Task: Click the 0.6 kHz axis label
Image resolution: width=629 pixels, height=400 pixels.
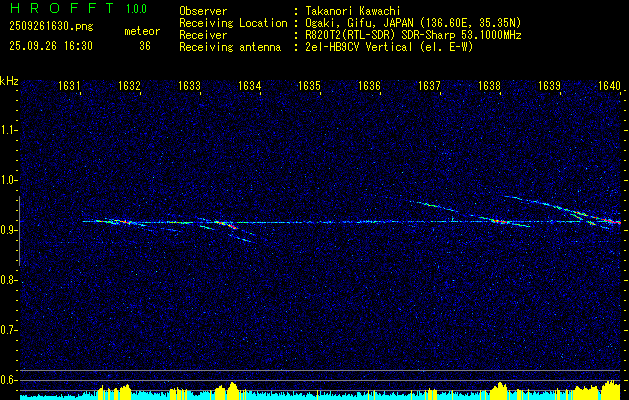Action: pos(8,380)
